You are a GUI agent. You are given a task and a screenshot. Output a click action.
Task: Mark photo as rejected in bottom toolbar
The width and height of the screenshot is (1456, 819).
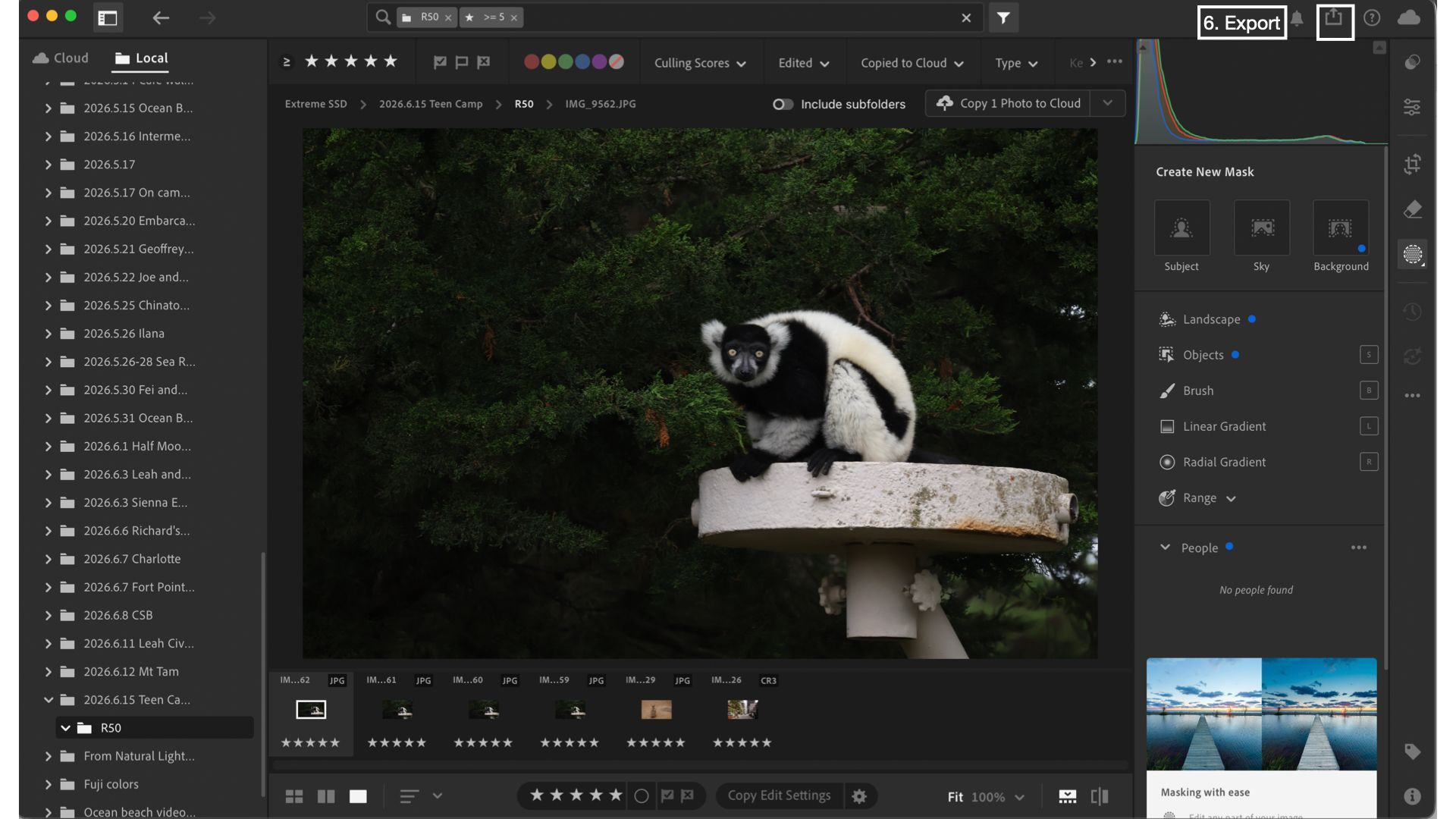point(687,795)
